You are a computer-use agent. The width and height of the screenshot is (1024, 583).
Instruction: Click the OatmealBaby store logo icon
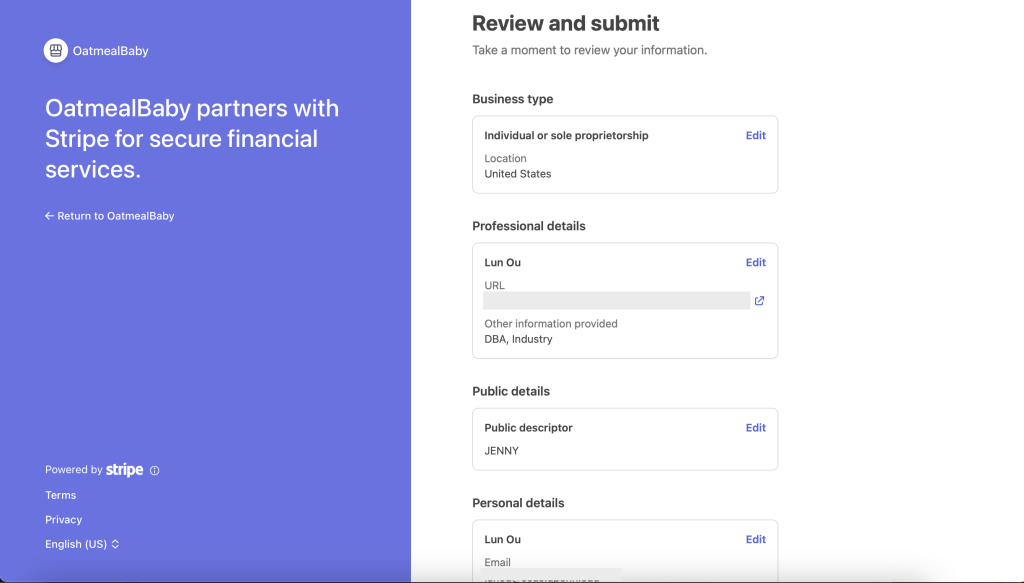tap(56, 50)
